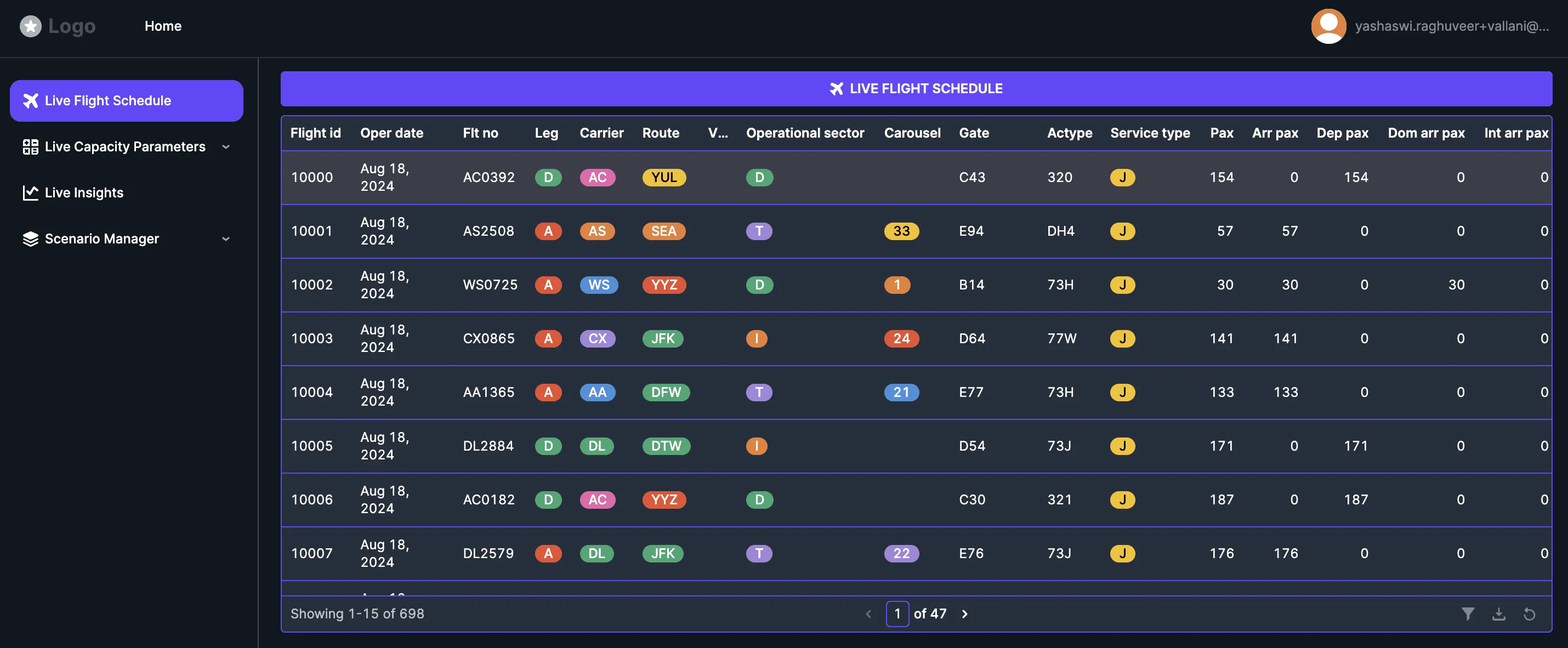The image size is (1568, 648).
Task: Select Live Flight Schedule in sidebar
Action: point(127,100)
